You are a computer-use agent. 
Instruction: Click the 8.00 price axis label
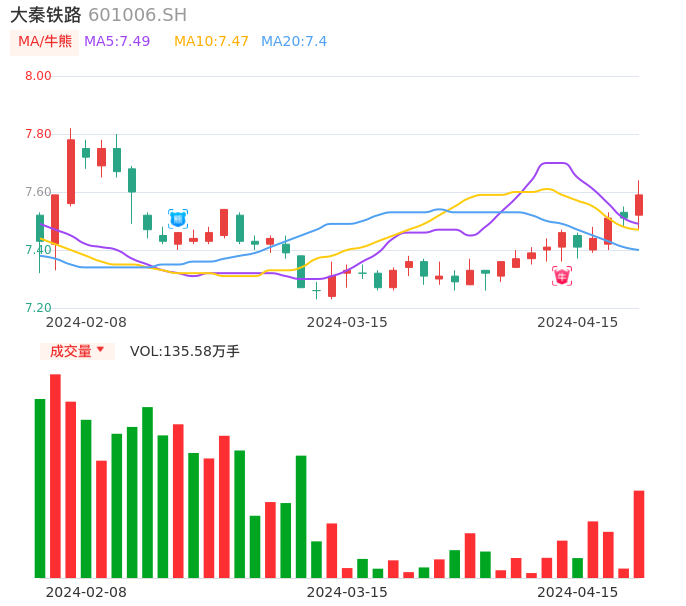pos(38,76)
